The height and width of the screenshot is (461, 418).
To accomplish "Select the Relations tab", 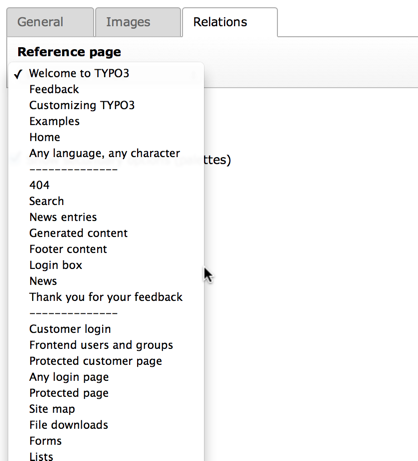I will (230, 22).
